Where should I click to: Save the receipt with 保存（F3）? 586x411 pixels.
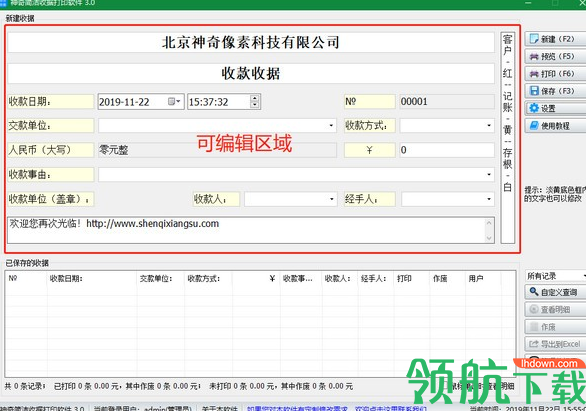(555, 91)
